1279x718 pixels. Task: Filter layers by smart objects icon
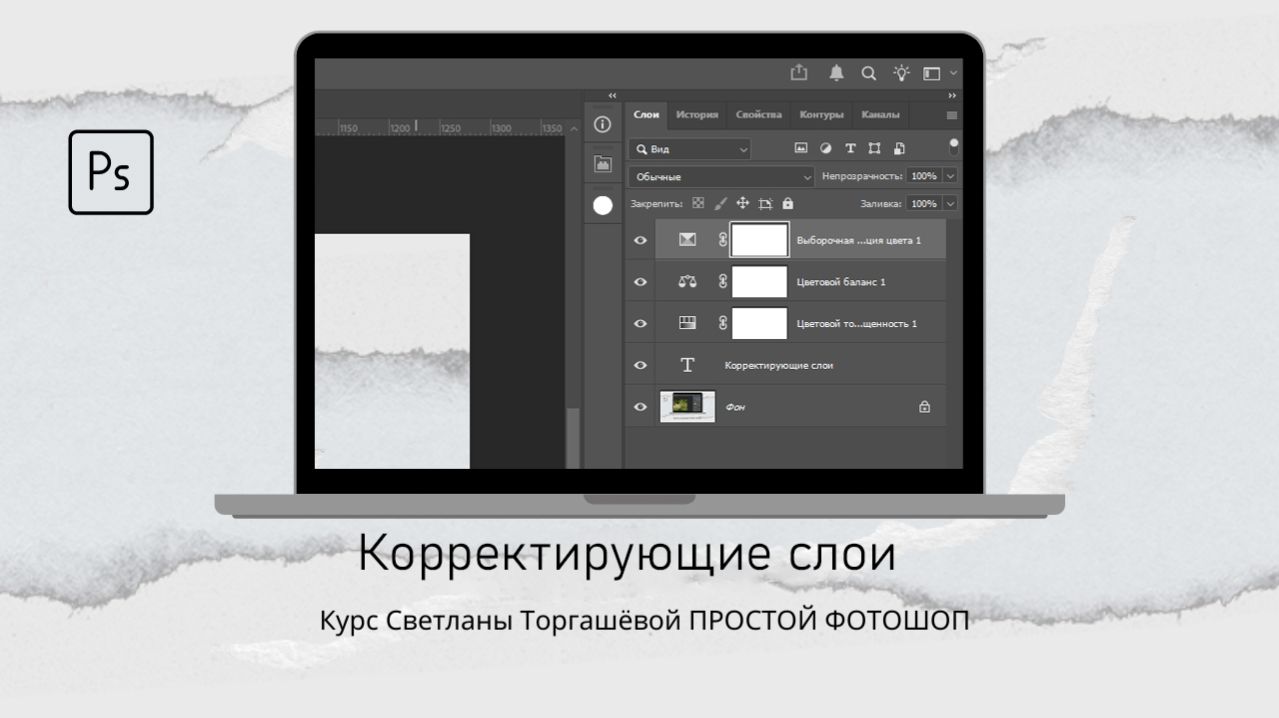click(899, 148)
